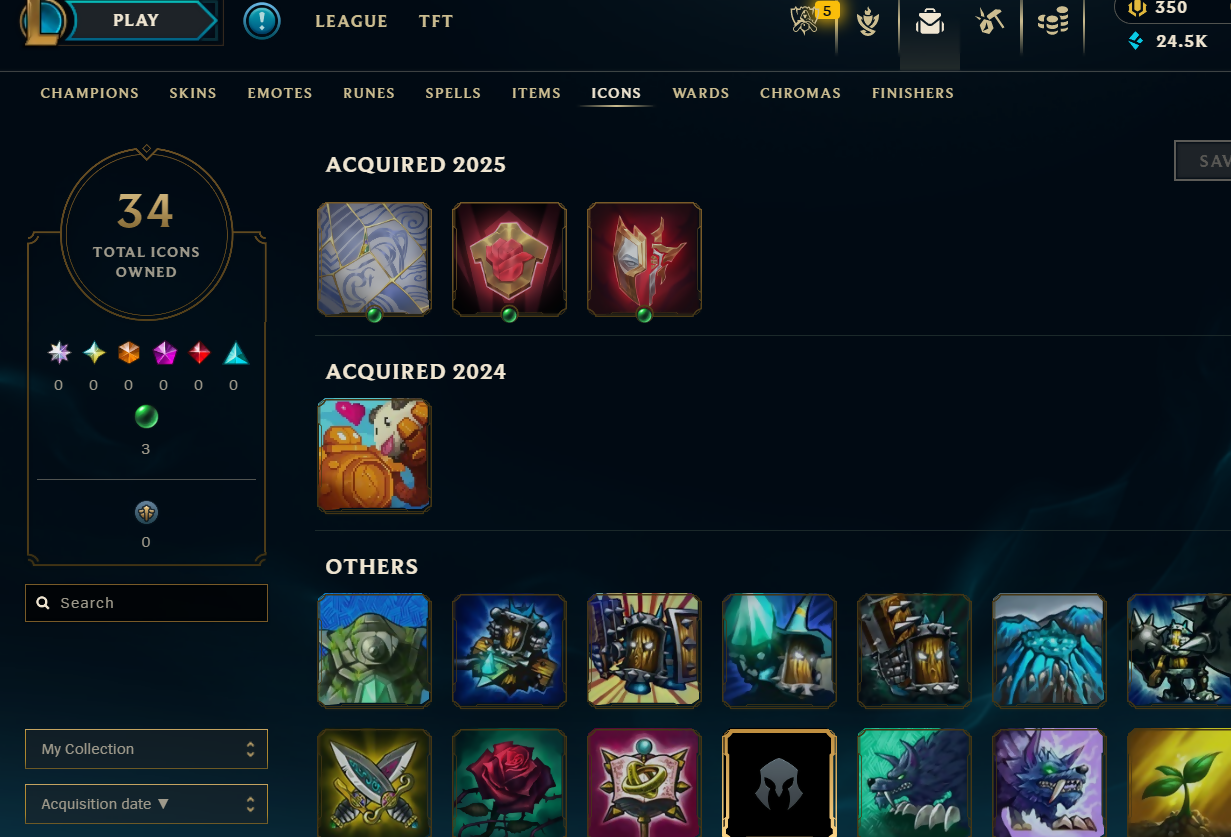The image size is (1231, 837).
Task: Switch to the Skins tab
Action: coord(193,93)
